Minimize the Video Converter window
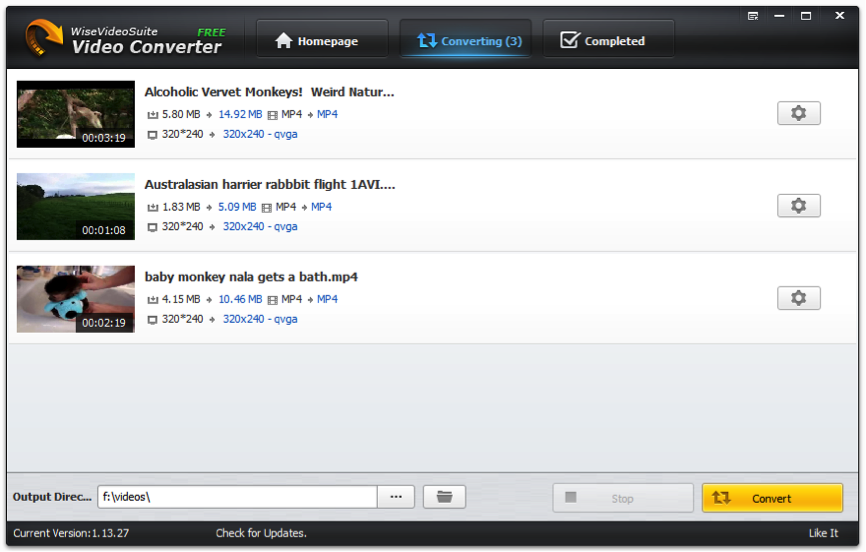Image resolution: width=866 pixels, height=552 pixels. click(780, 16)
